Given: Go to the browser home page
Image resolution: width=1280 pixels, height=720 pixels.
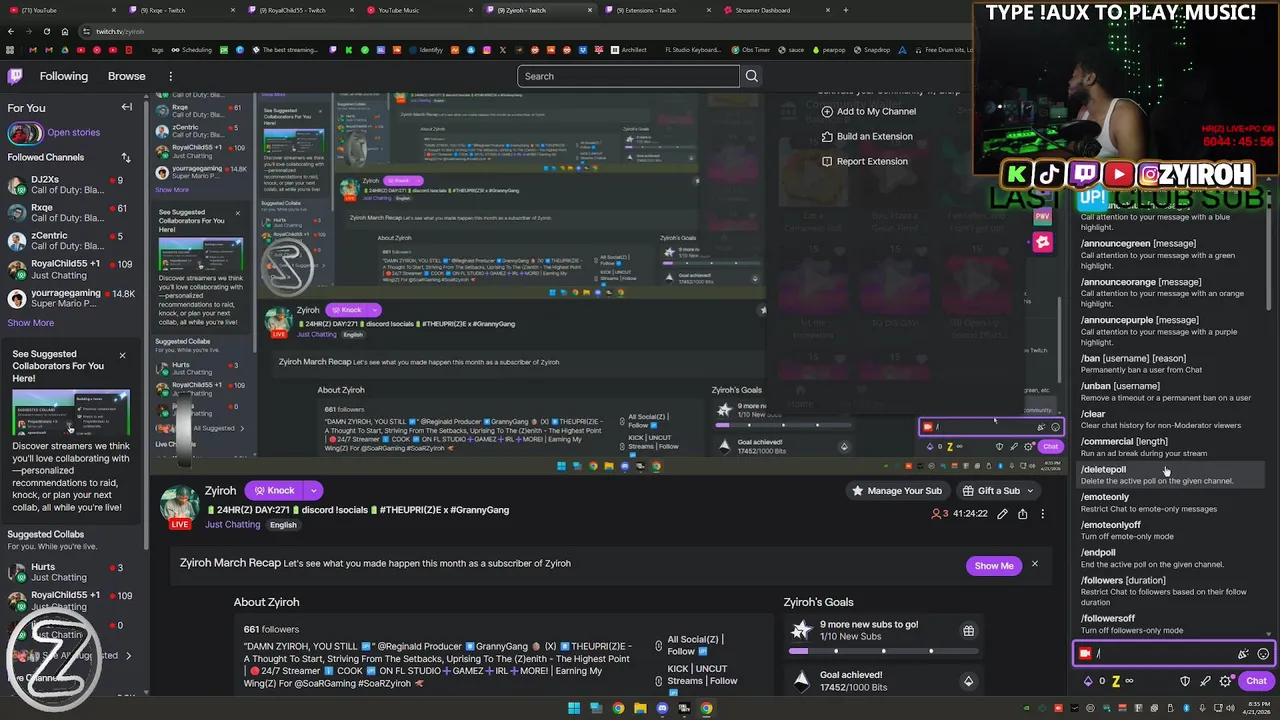Looking at the screenshot, I should [x=65, y=31].
